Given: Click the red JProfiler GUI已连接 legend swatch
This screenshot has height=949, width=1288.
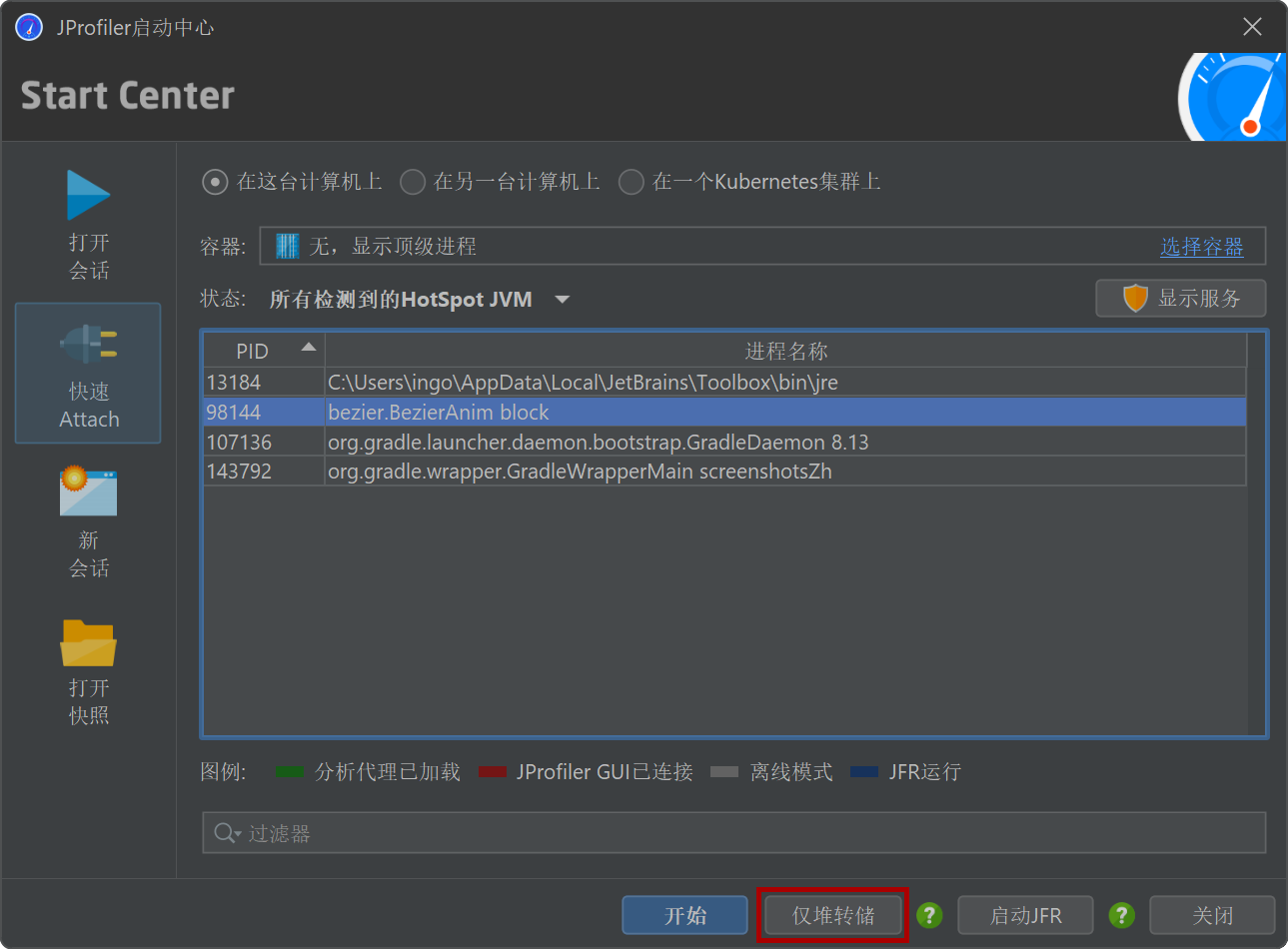Looking at the screenshot, I should click(x=493, y=772).
